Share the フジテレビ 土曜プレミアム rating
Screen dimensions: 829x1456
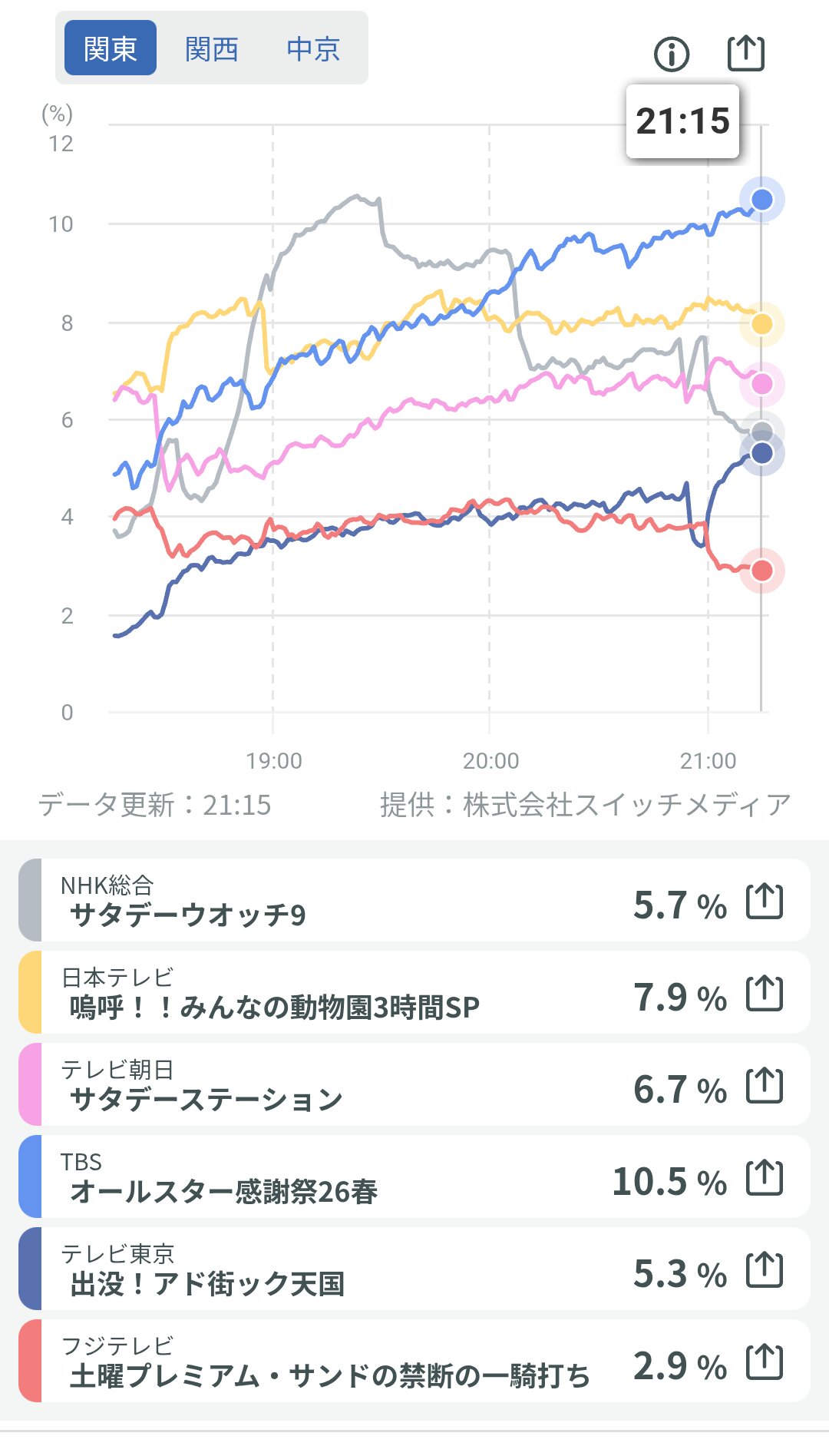click(765, 1362)
